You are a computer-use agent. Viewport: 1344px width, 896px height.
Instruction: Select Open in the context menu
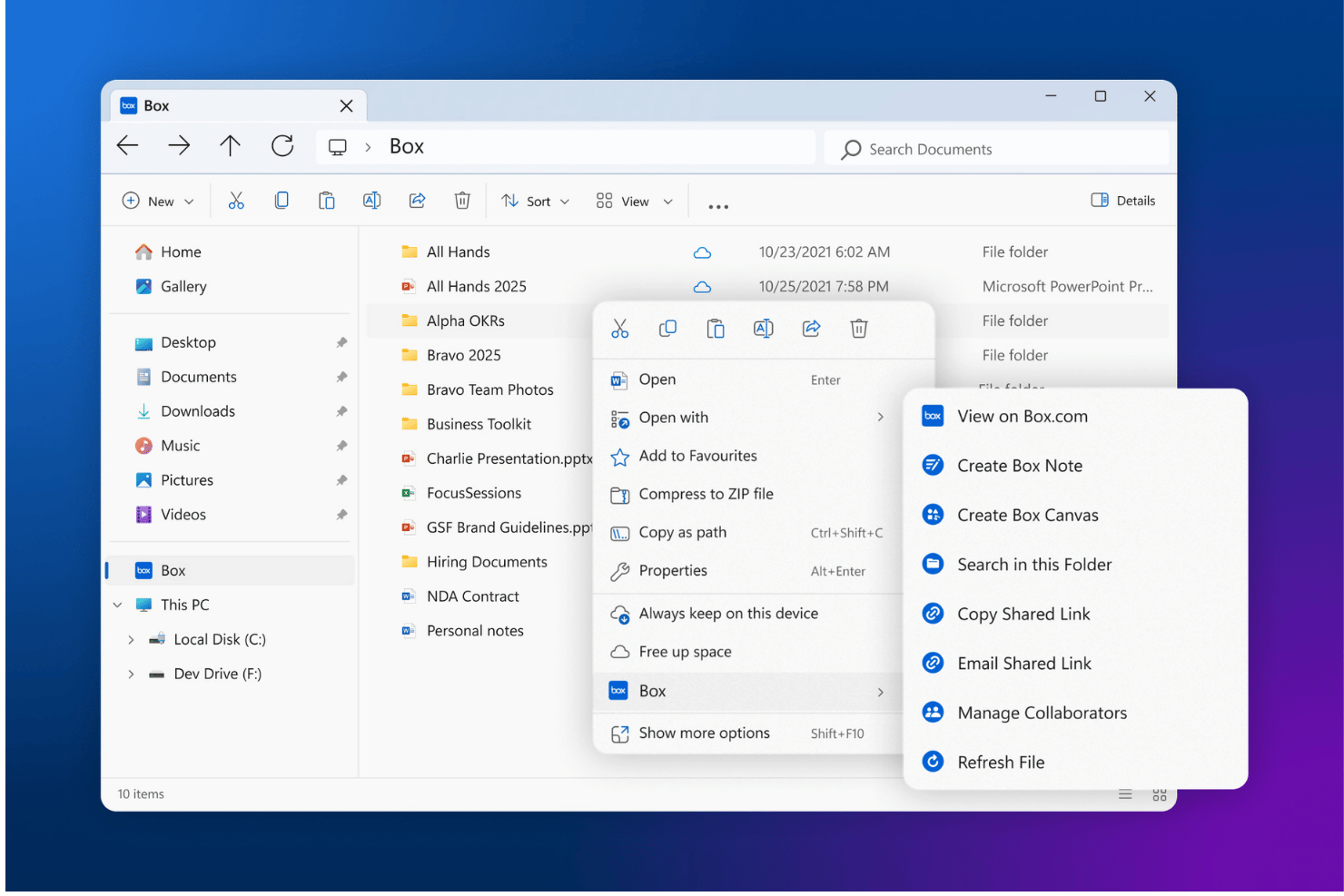[749, 379]
